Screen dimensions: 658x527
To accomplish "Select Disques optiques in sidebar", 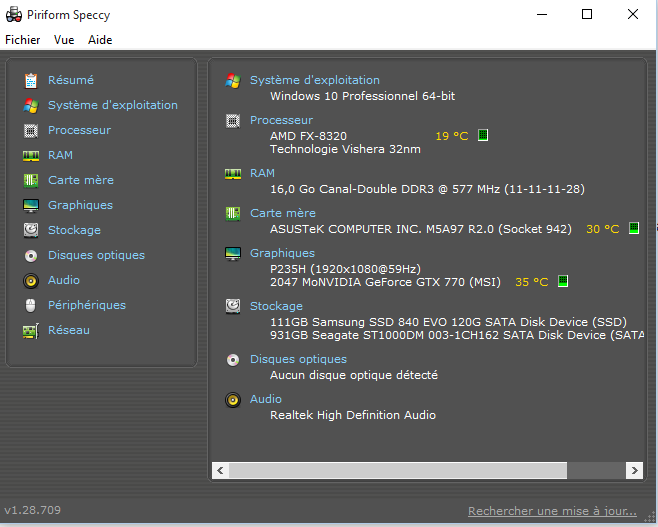I will coord(97,255).
